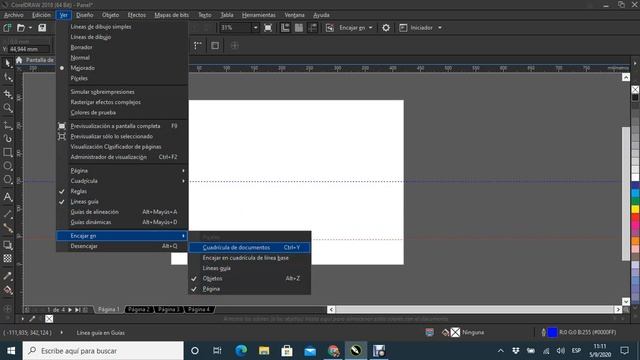640x360 pixels.
Task: Expand the coordinates flyout arrow in status bar
Action: pos(62,332)
